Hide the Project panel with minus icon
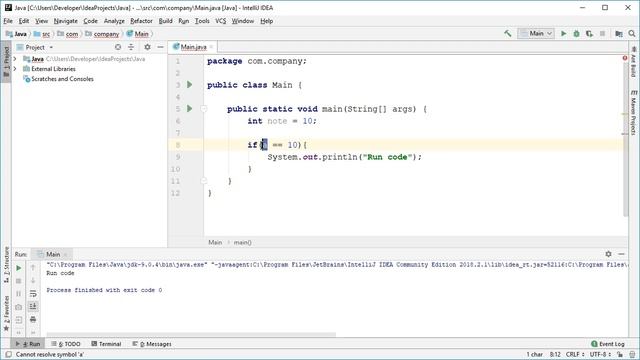The image size is (640, 360). pos(160,47)
